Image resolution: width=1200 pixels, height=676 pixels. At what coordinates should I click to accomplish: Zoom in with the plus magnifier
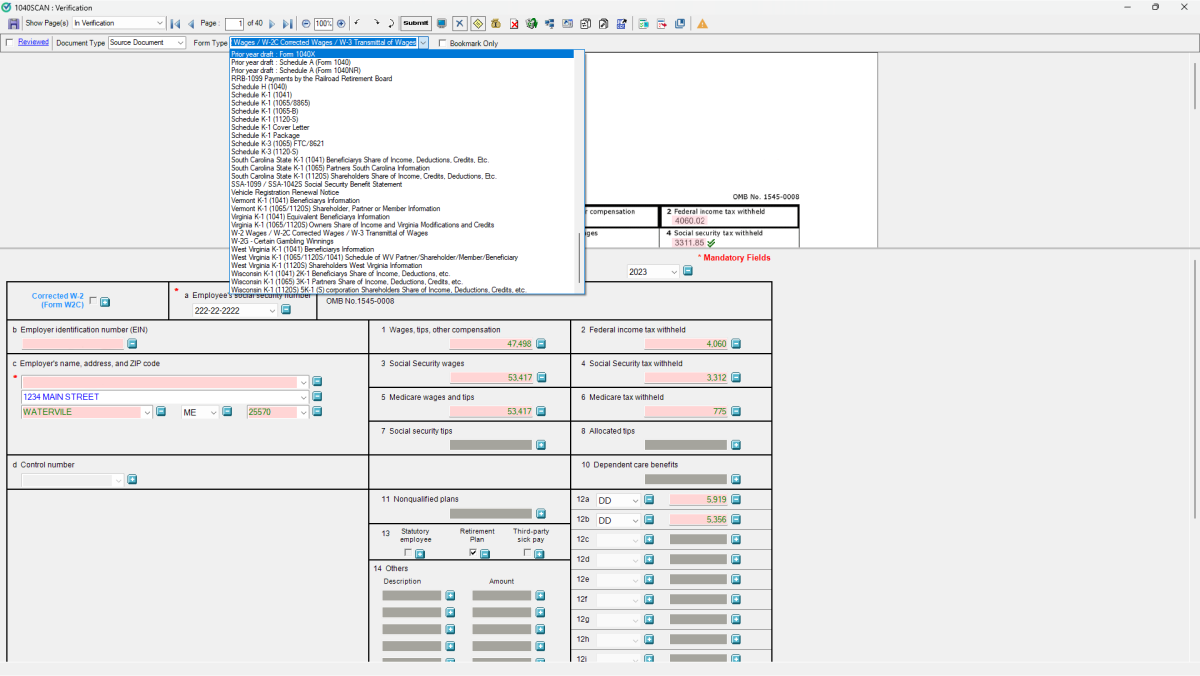[341, 23]
